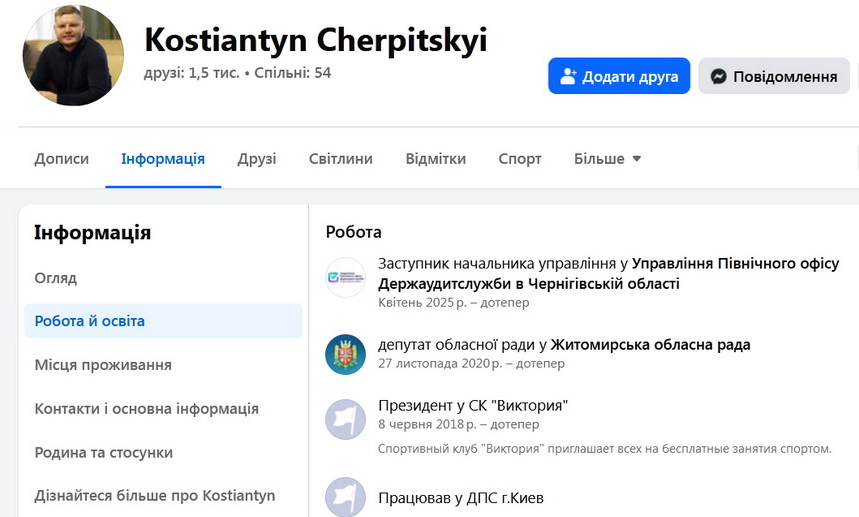This screenshot has height=517, width=859.
Task: Open Контакти і основна інформація section
Action: click(x=147, y=408)
